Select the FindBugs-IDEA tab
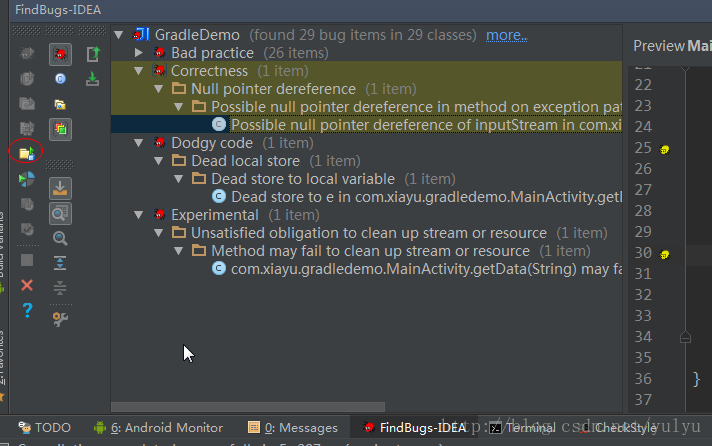 [x=415, y=427]
